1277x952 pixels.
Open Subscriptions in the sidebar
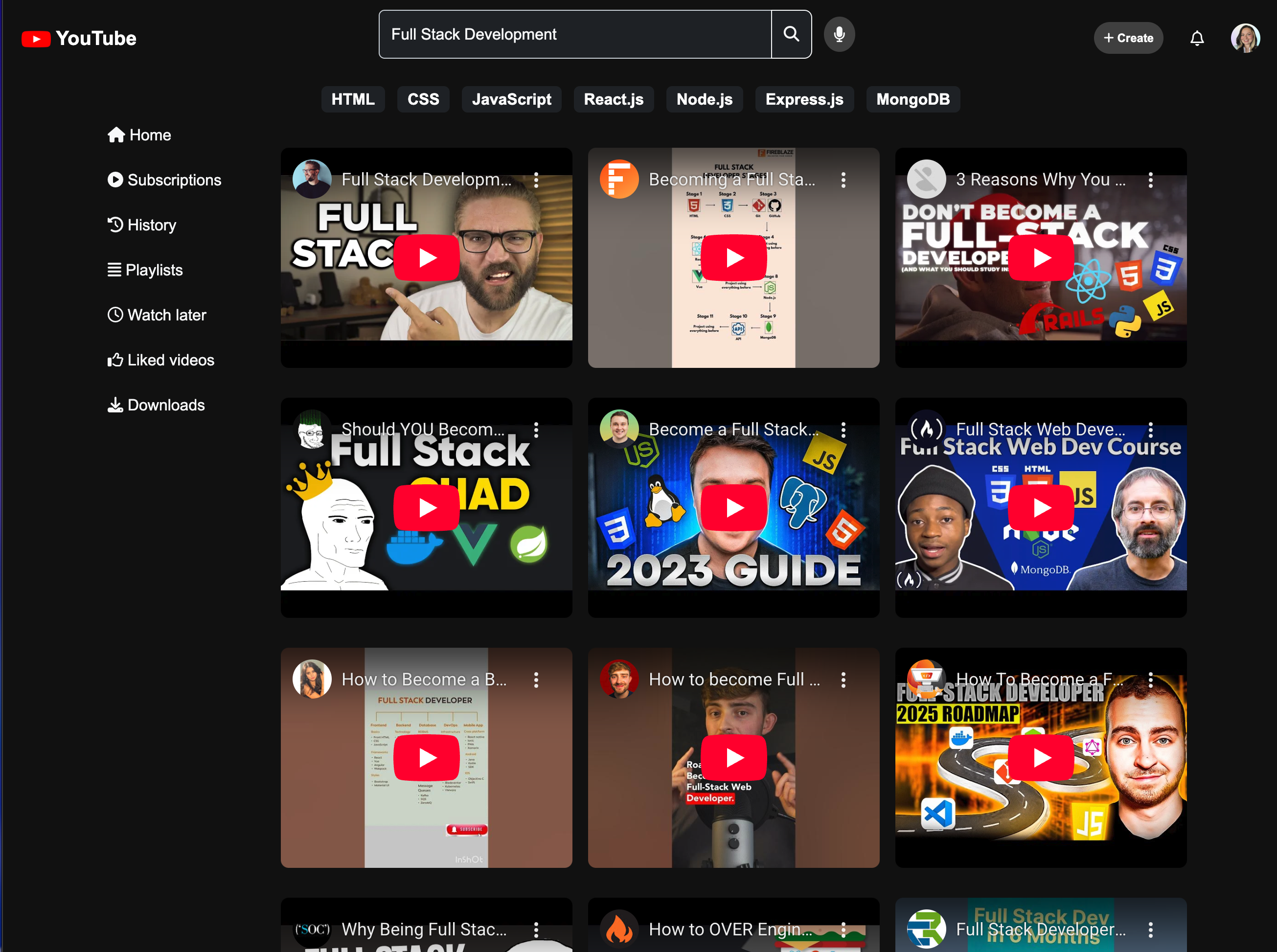click(165, 180)
